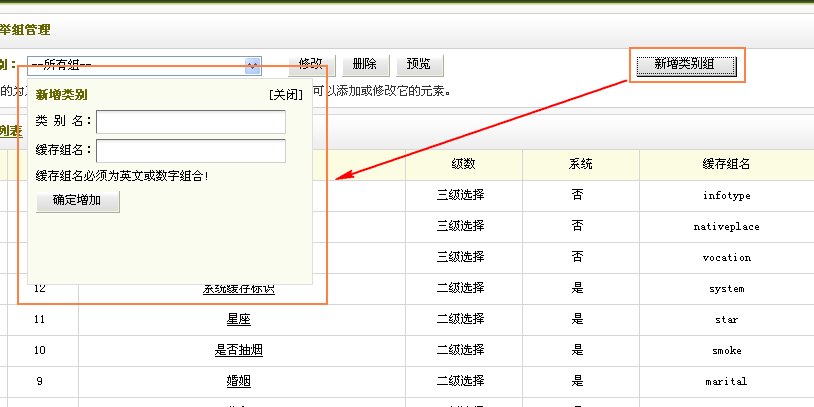This screenshot has height=407, width=814.
Task: Click 二级选择 in the star row
Action: 460,319
